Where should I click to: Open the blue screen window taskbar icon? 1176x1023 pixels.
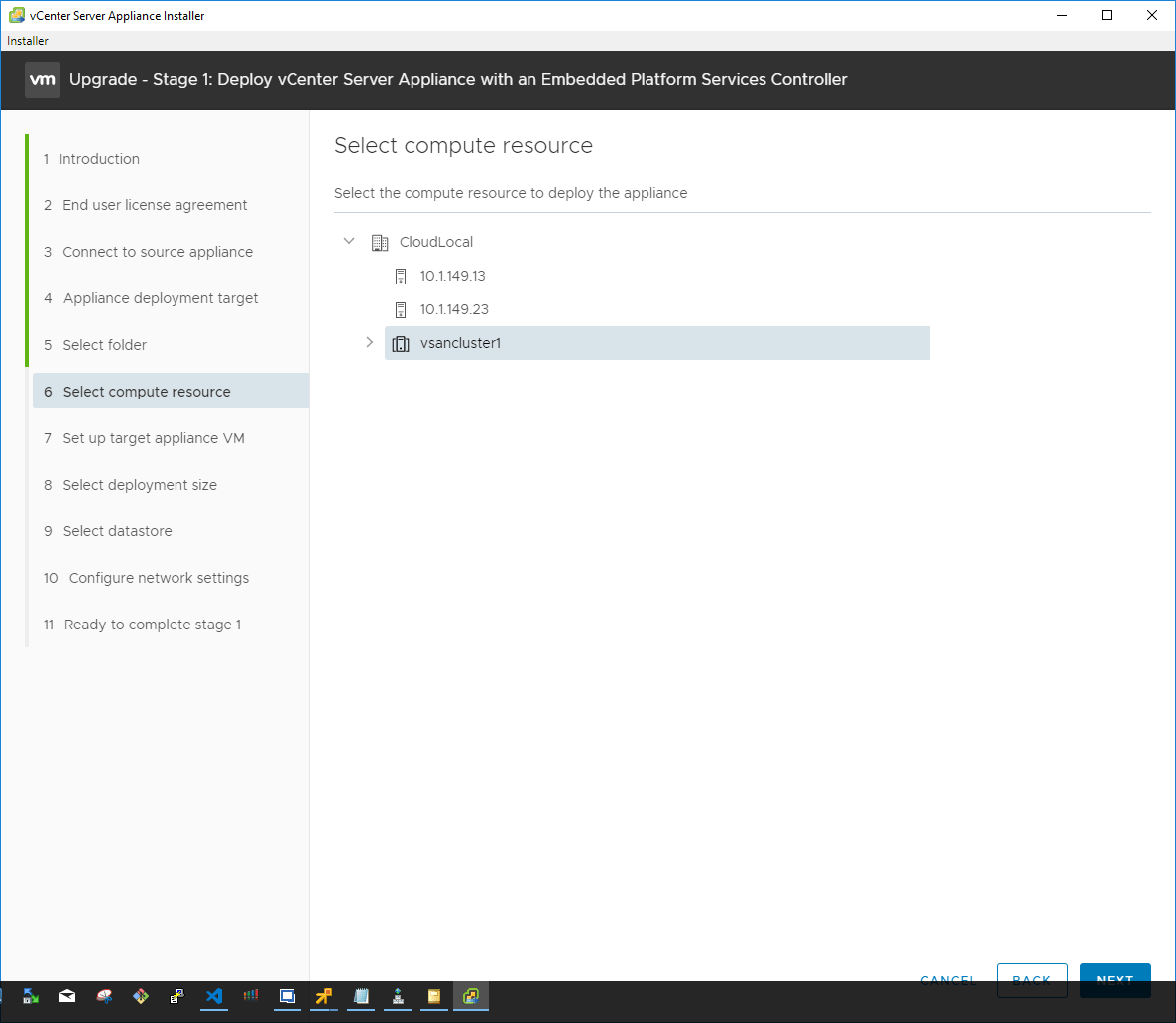(288, 996)
